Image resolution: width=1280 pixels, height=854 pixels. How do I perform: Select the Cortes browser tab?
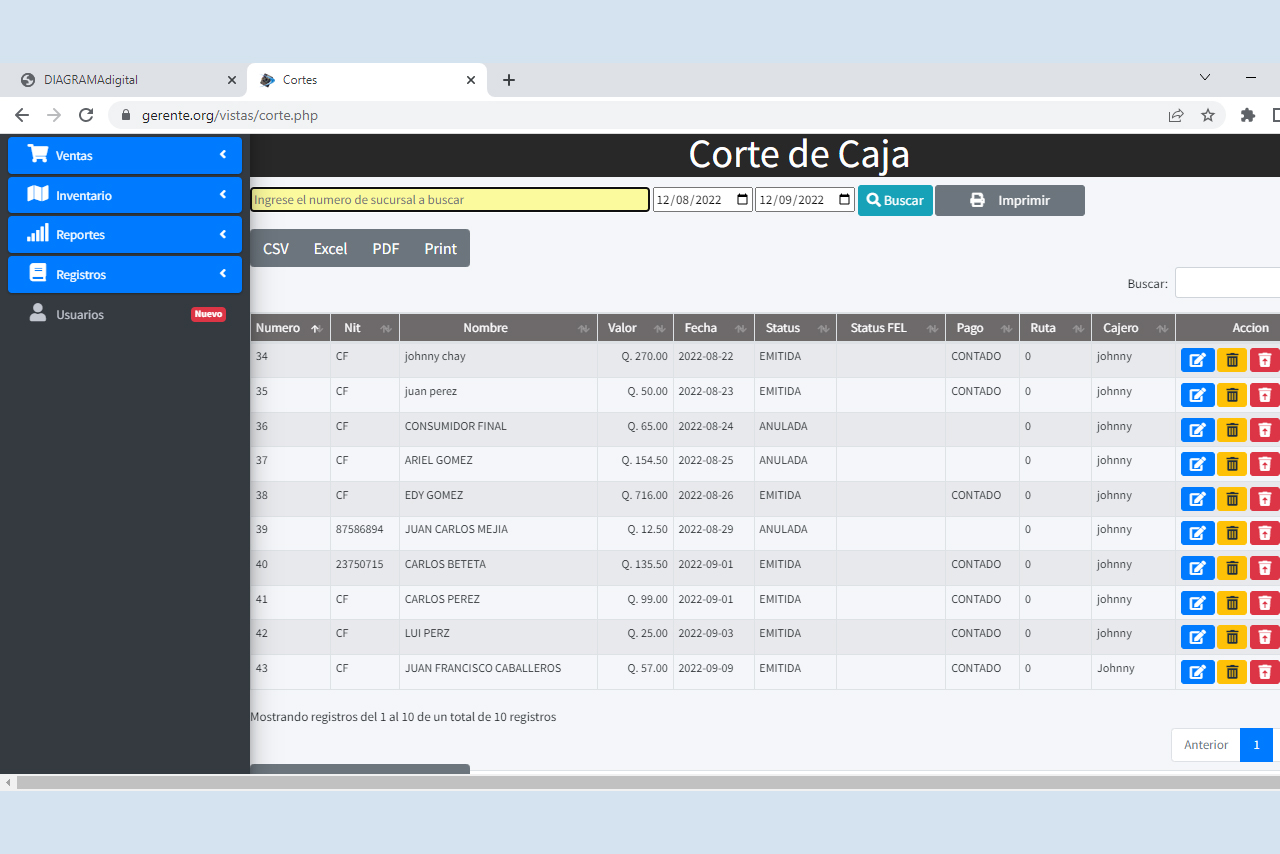coord(366,80)
